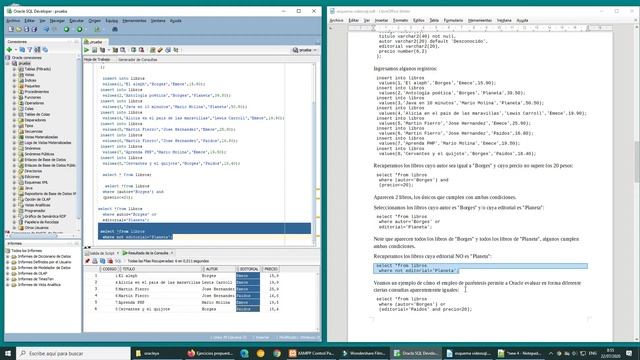Expand Informes Definidos por el Usuario
The image size is (640, 360).
pos(8,262)
